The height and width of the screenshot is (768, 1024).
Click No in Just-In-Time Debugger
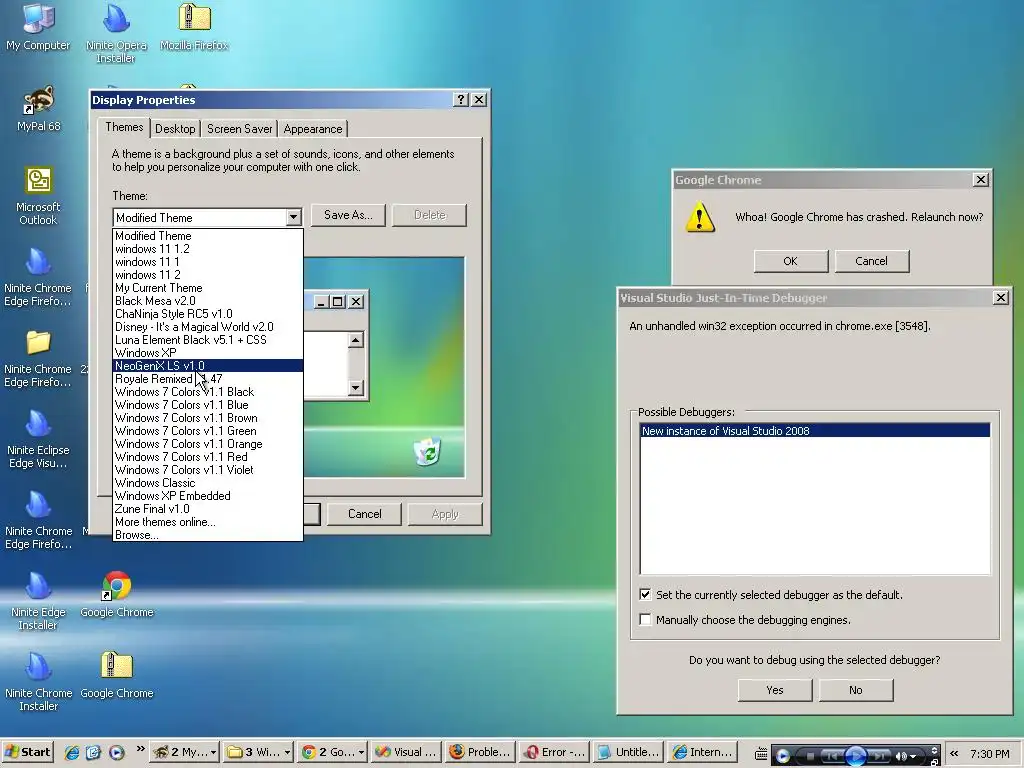pyautogui.click(x=856, y=690)
